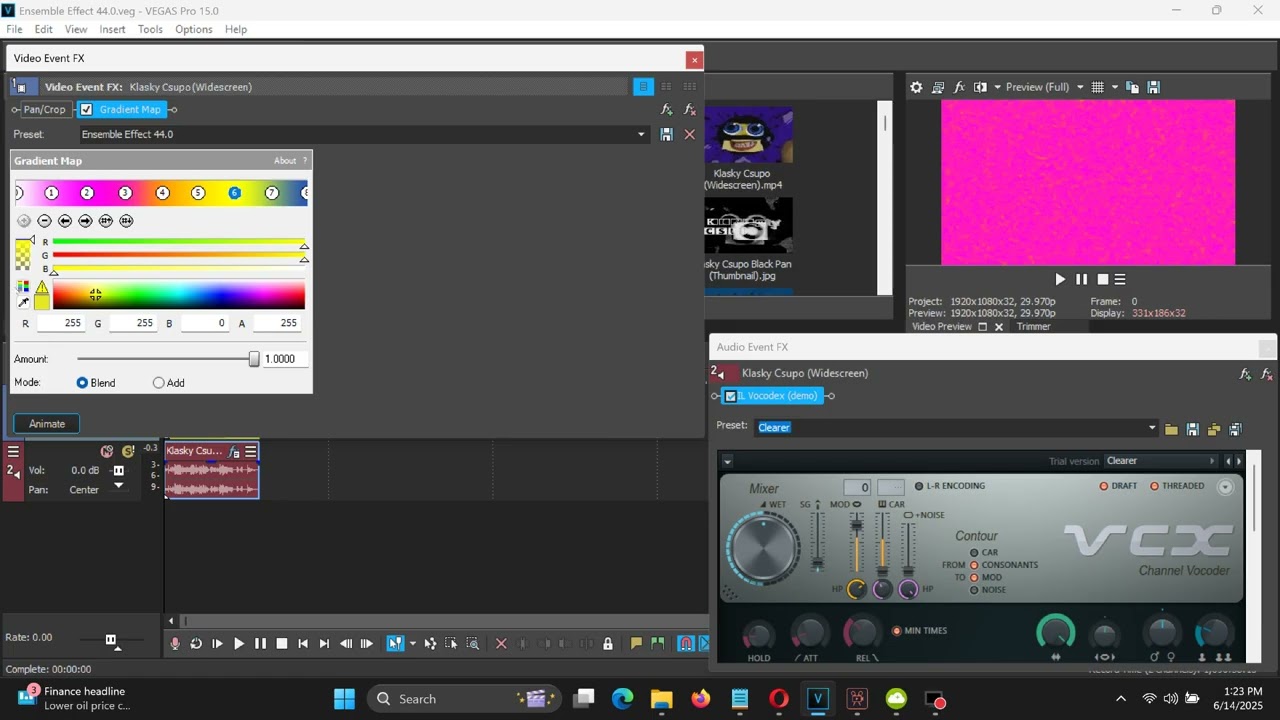The width and height of the screenshot is (1280, 720).
Task: Open the File menu
Action: click(x=14, y=29)
